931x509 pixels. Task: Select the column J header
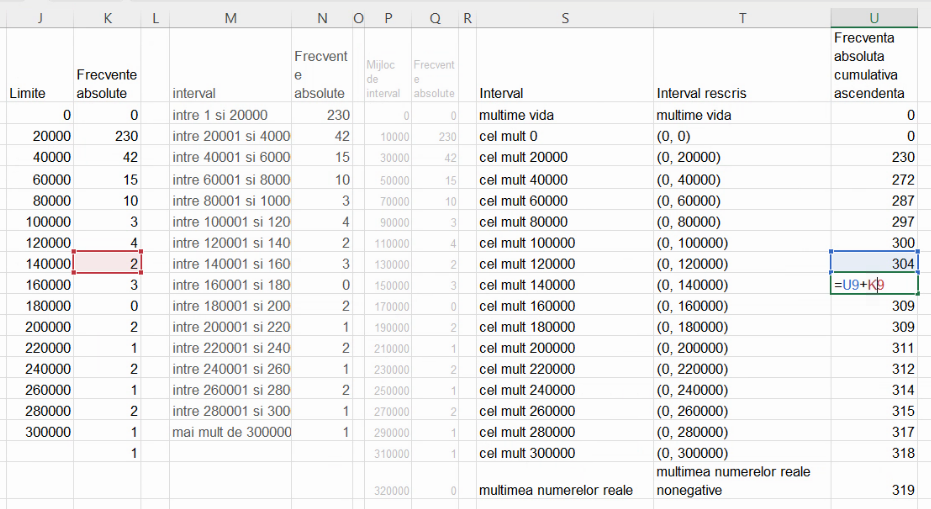(x=39, y=18)
